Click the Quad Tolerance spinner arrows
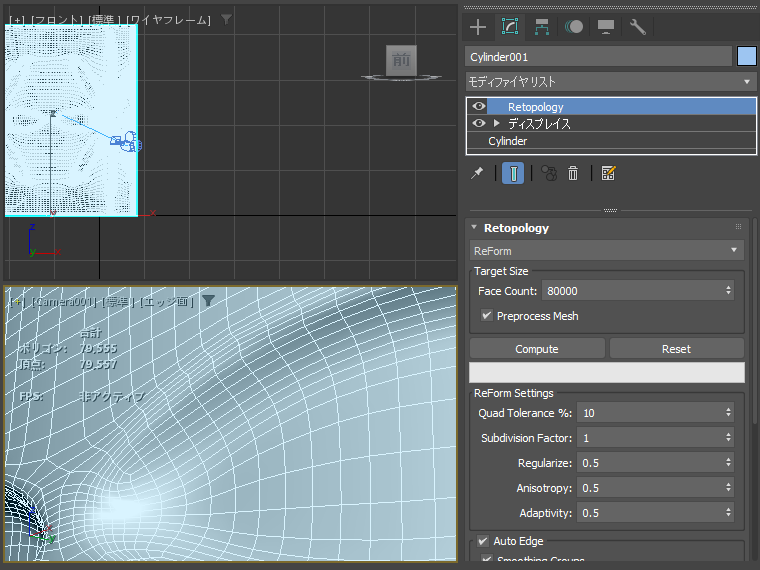The image size is (760, 570). click(728, 413)
